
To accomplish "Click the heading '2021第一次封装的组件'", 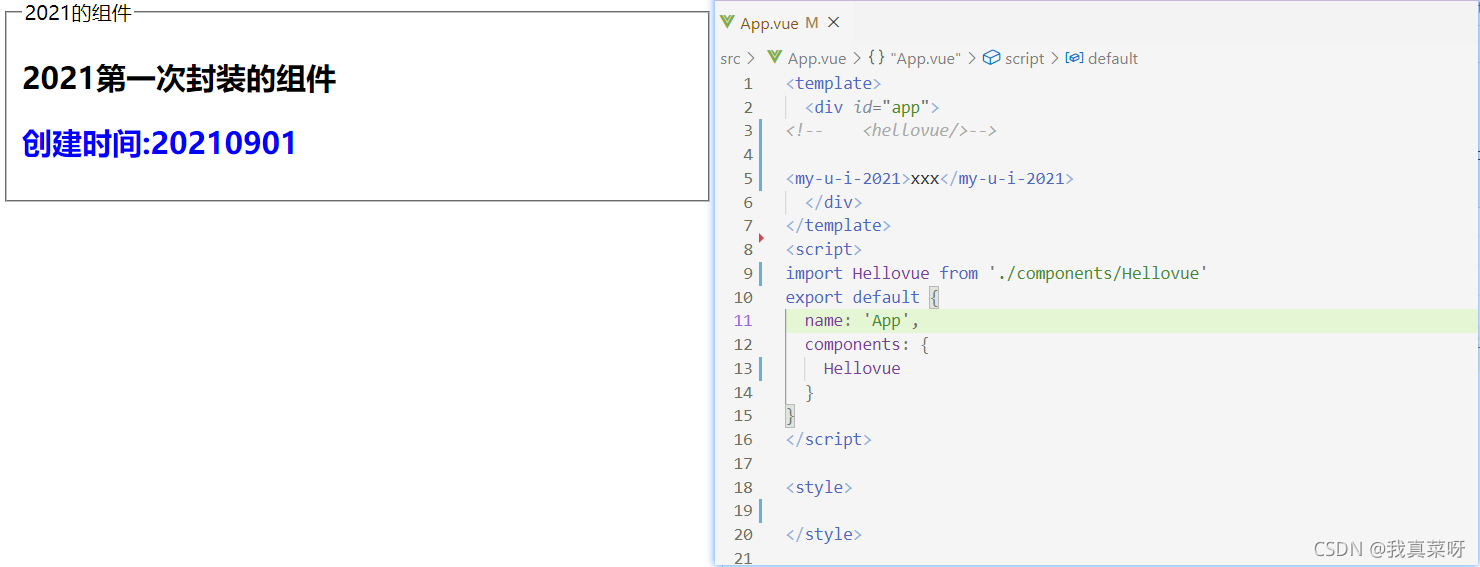I will (179, 79).
